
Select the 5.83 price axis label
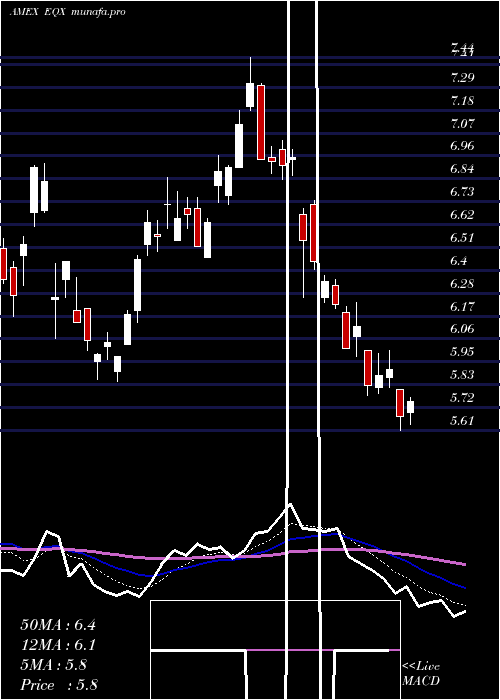click(x=462, y=375)
